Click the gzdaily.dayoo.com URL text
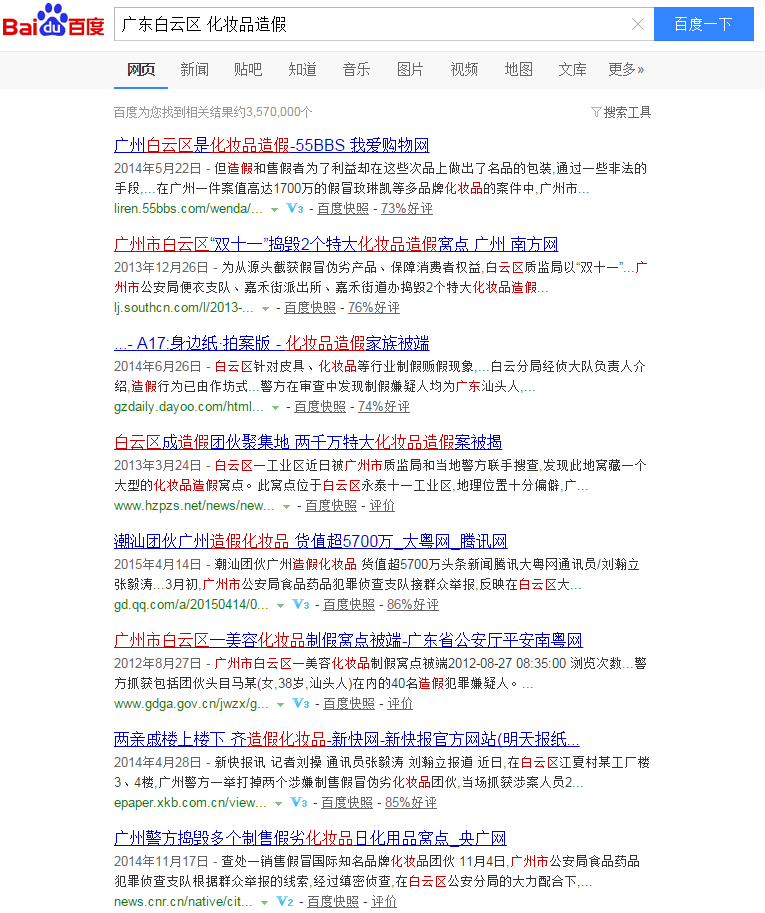This screenshot has width=765, height=913. coord(189,406)
